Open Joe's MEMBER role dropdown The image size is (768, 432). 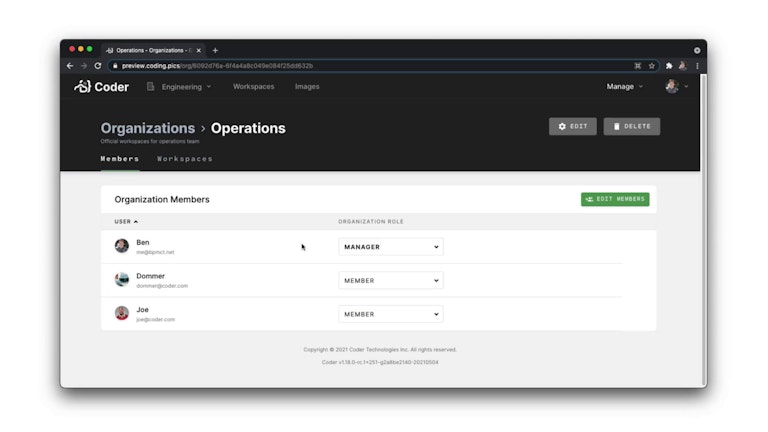tap(391, 314)
